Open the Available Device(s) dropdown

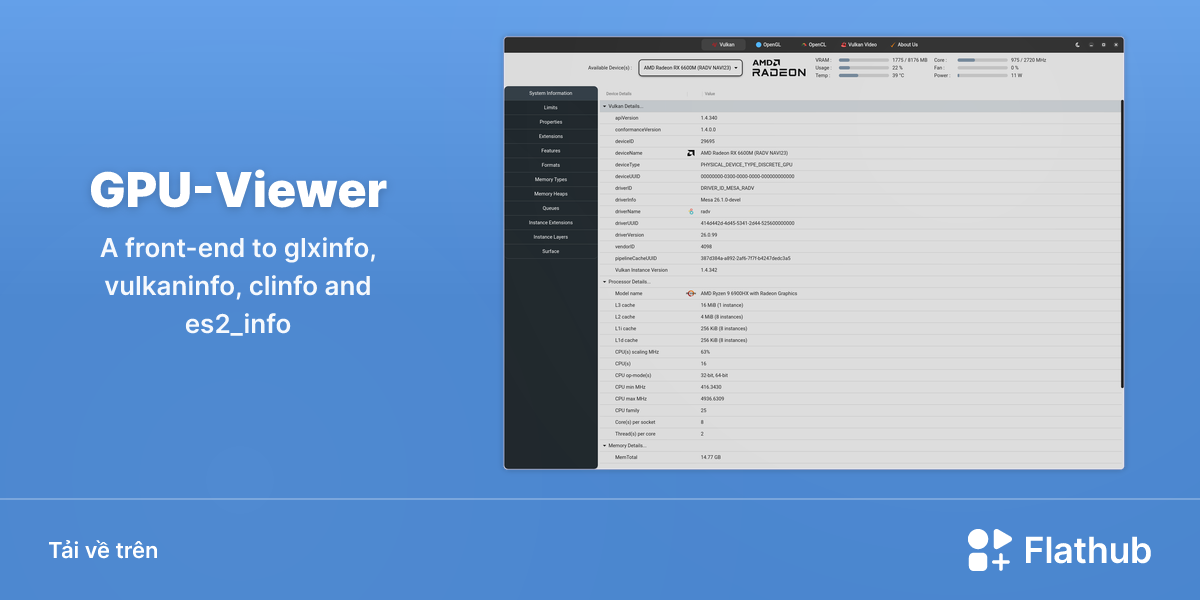click(x=691, y=68)
